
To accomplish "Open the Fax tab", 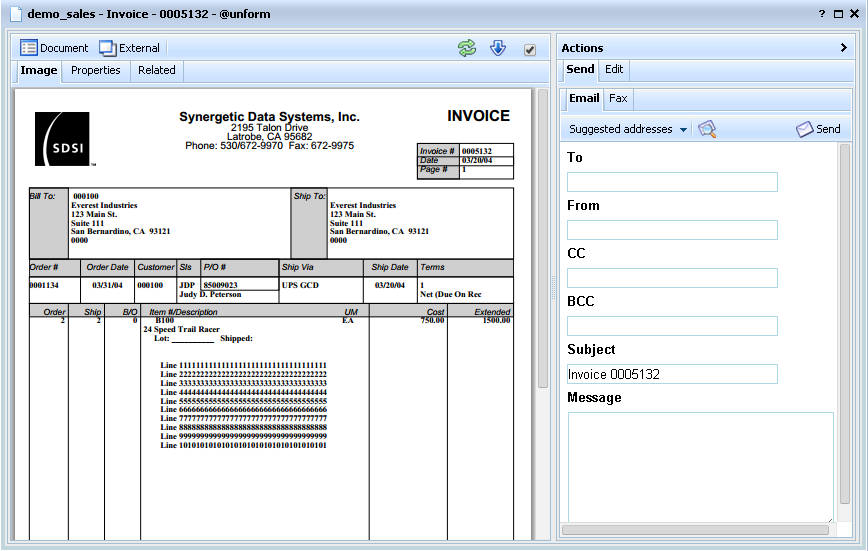I will [x=619, y=98].
